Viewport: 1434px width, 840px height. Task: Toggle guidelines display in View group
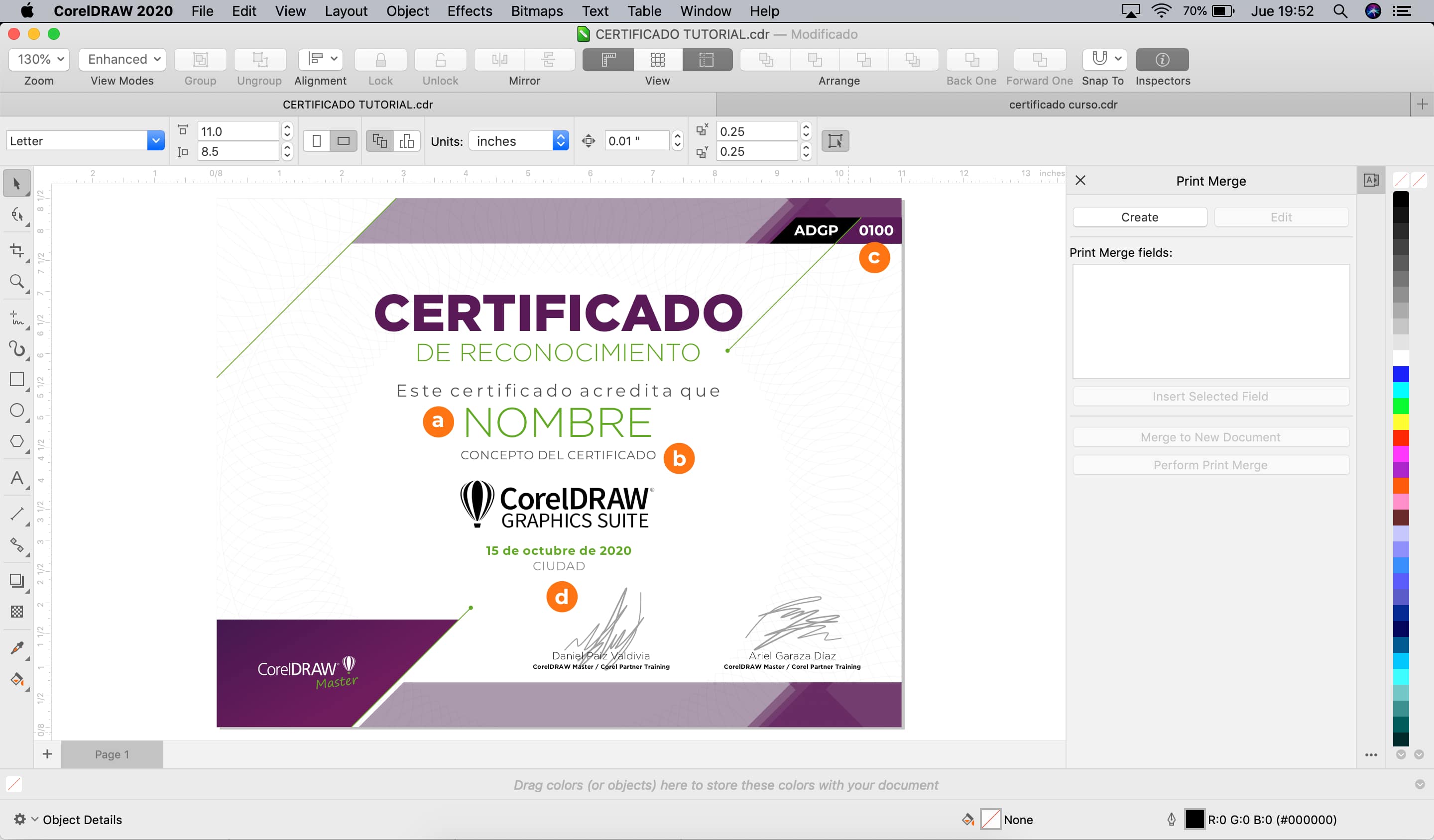pyautogui.click(x=707, y=59)
